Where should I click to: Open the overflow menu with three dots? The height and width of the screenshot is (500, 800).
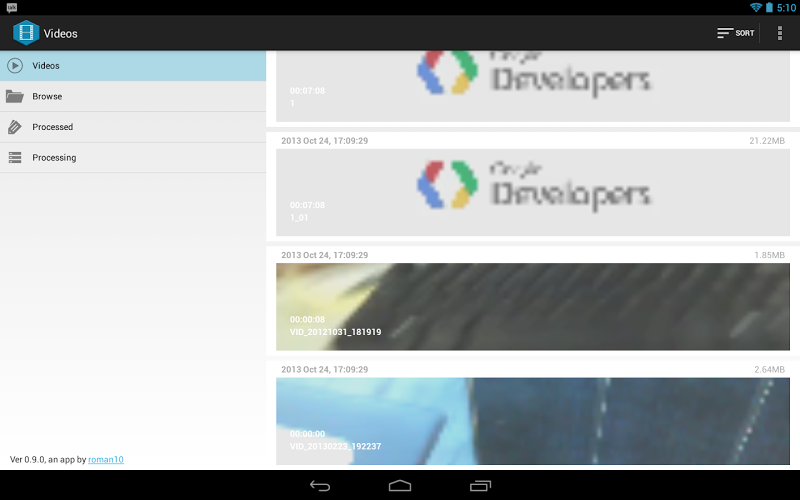point(780,33)
